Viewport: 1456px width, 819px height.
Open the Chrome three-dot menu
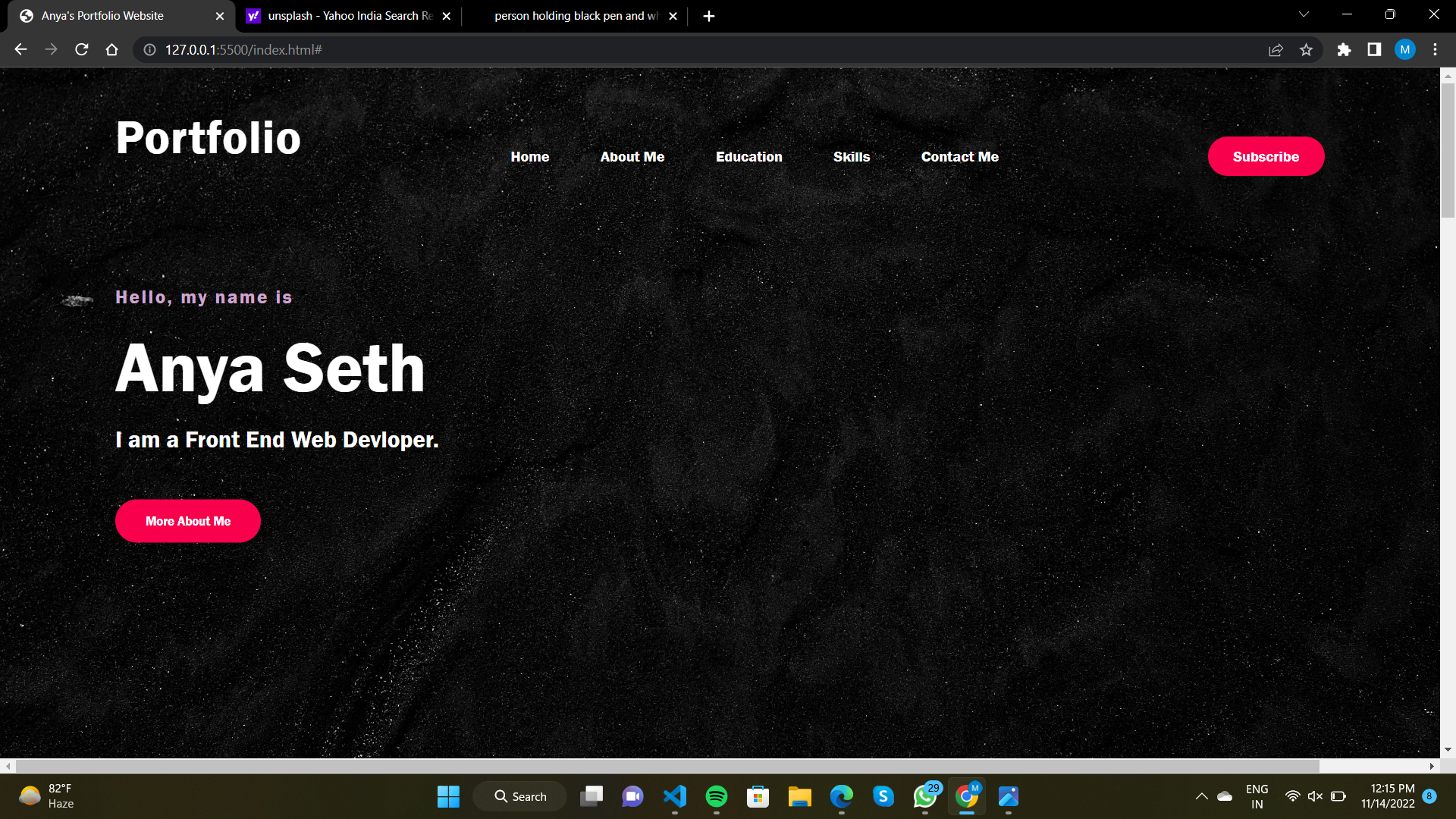(1435, 49)
